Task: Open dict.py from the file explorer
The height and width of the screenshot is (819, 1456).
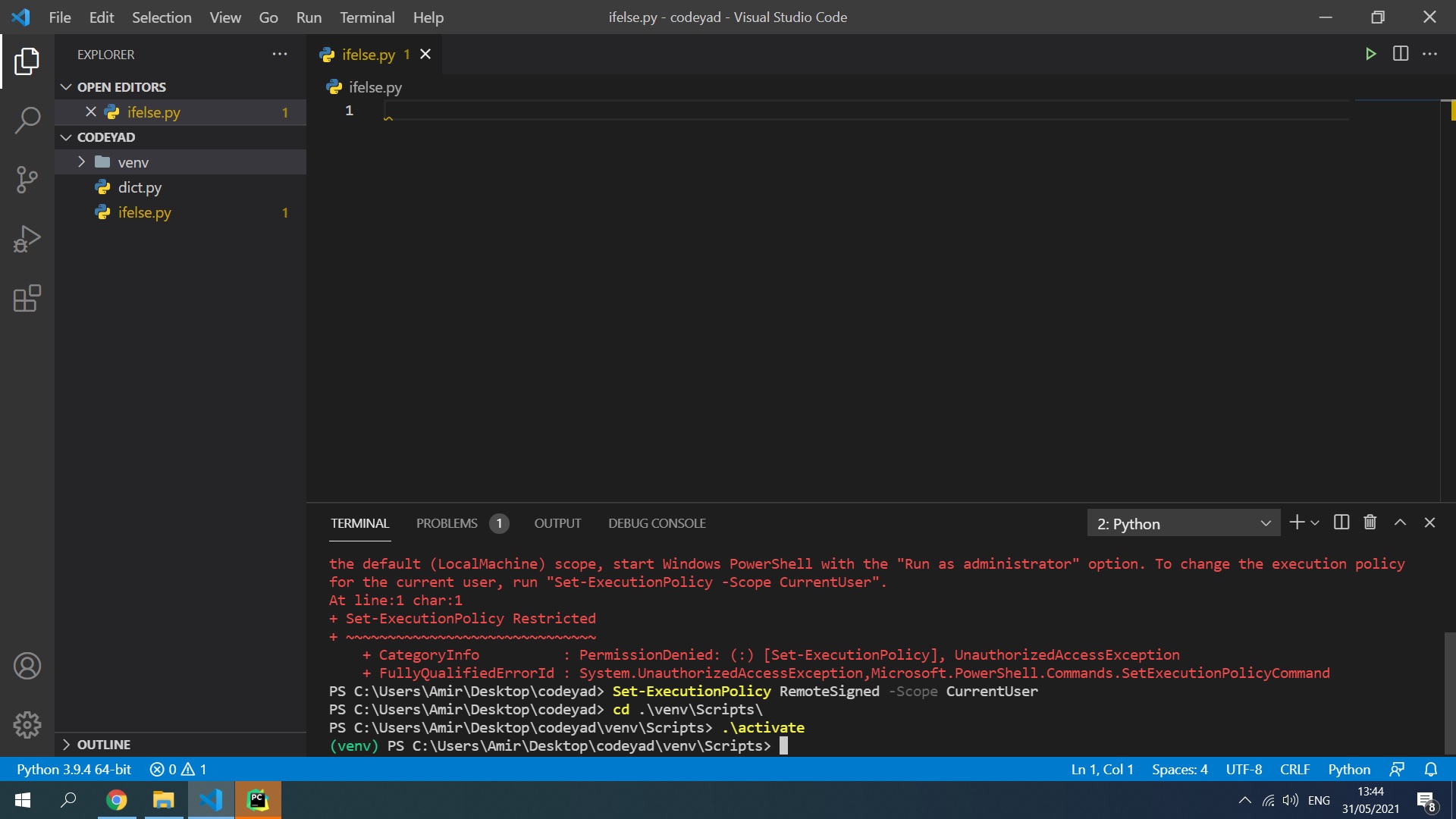Action: (x=180, y=187)
